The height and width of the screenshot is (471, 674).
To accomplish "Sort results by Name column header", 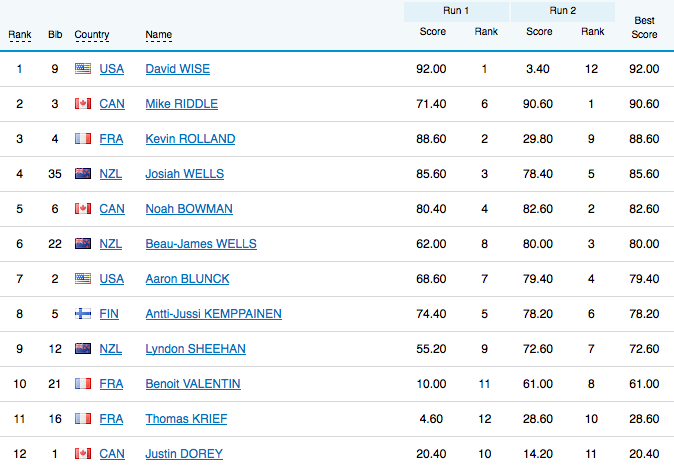I will coord(158,35).
